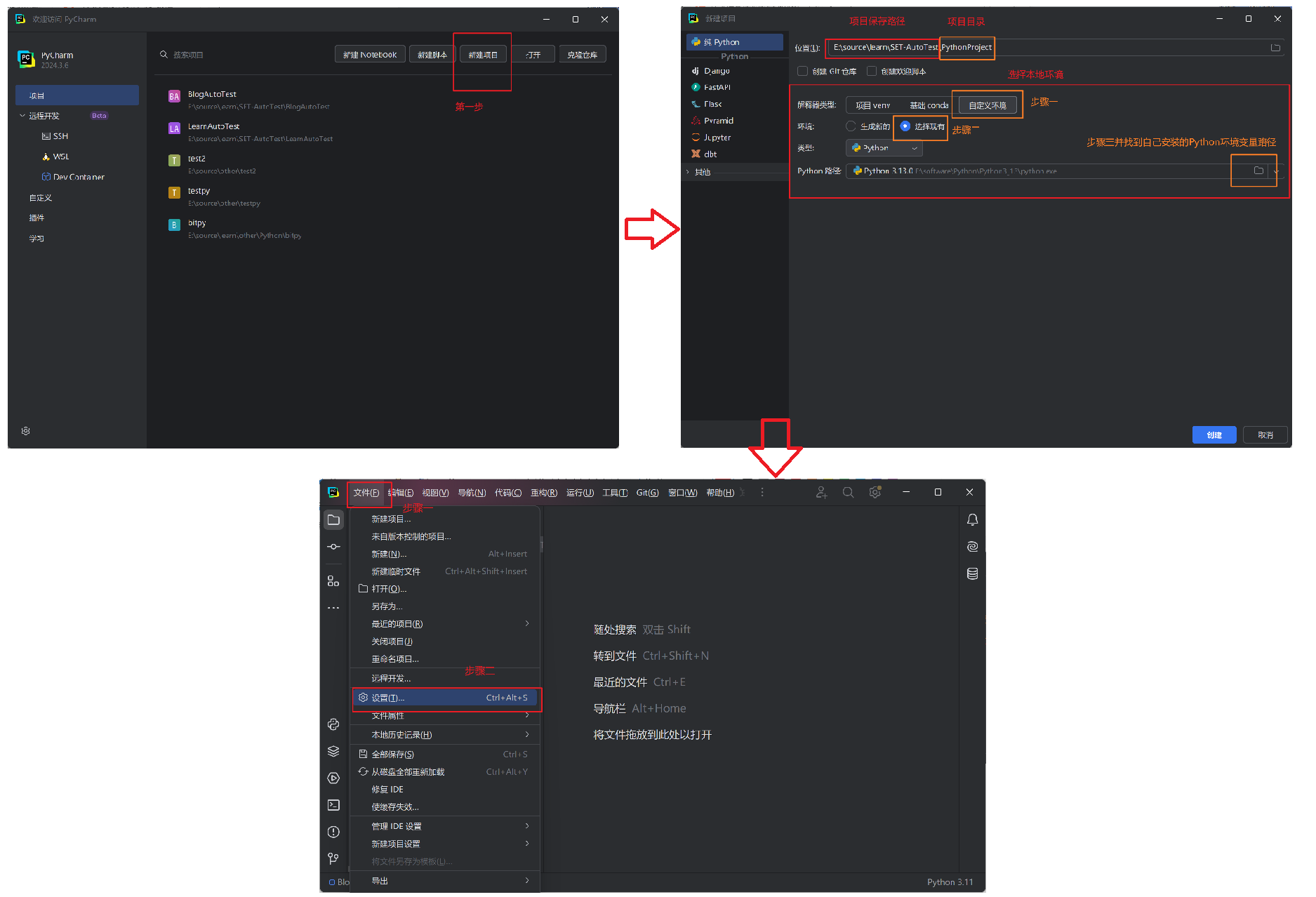Open the AI Assistant spiral icon

click(972, 547)
